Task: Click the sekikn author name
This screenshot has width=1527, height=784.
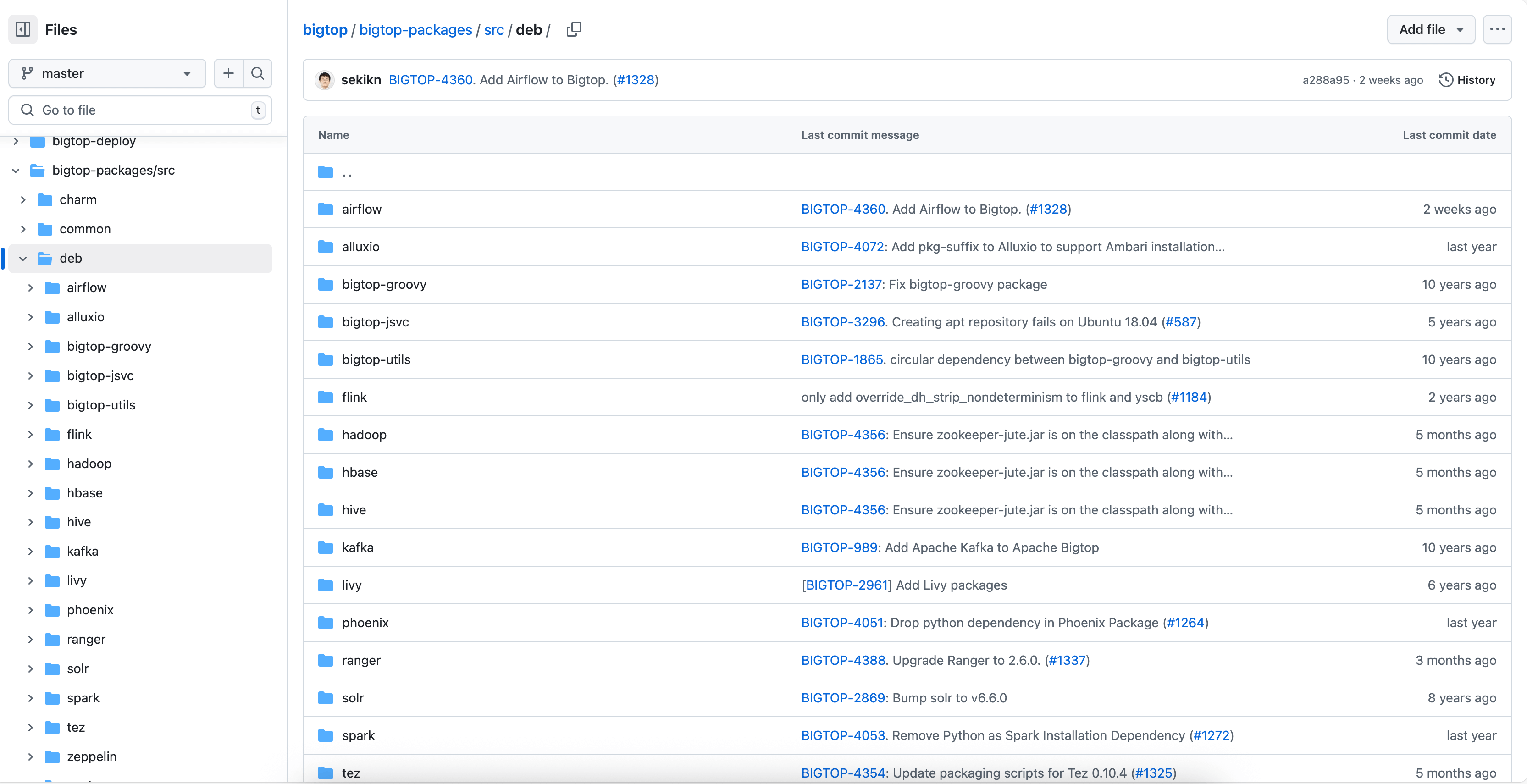Action: click(361, 80)
